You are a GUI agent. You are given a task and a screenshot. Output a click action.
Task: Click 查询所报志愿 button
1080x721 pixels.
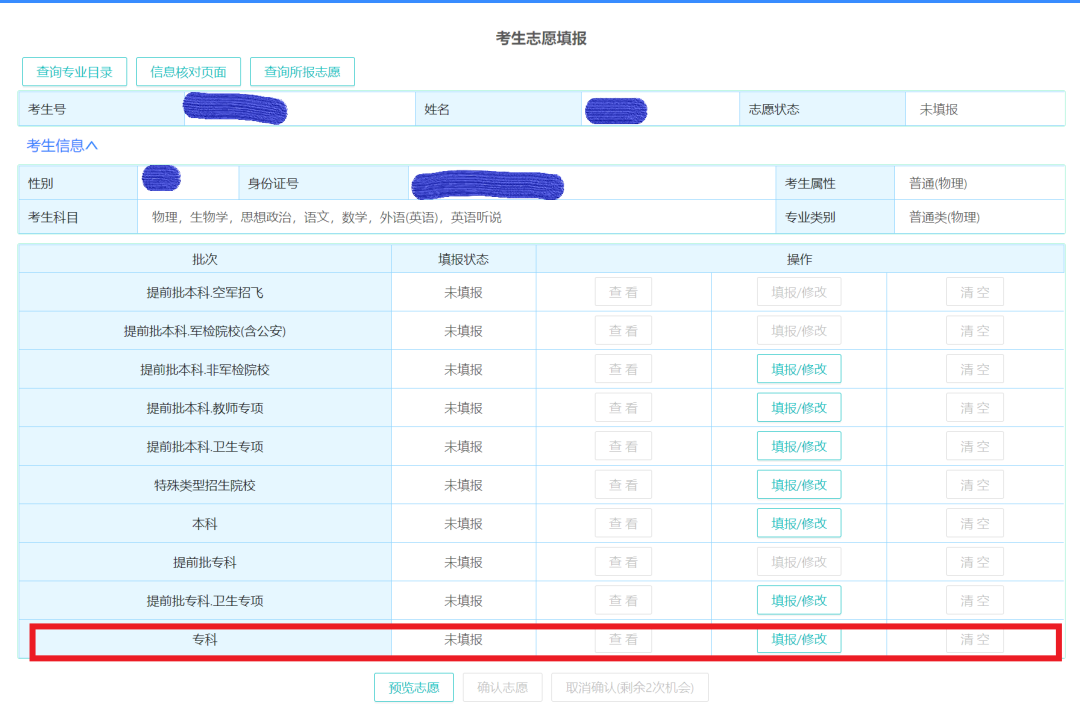coord(302,72)
